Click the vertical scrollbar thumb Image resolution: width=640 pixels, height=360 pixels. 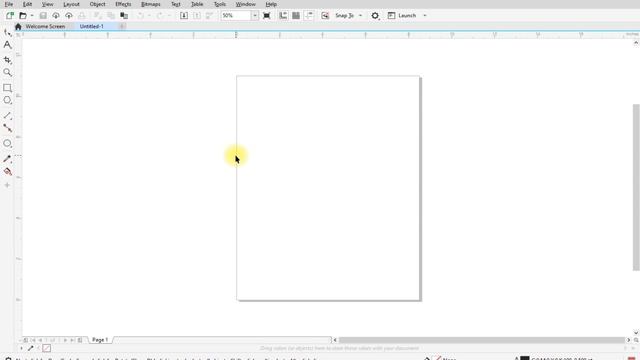[636, 187]
